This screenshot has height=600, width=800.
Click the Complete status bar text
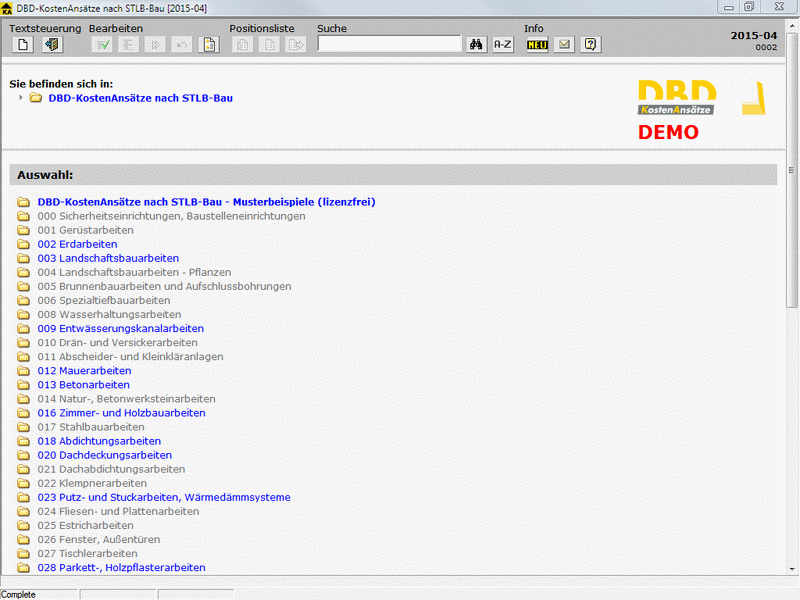coord(18,594)
